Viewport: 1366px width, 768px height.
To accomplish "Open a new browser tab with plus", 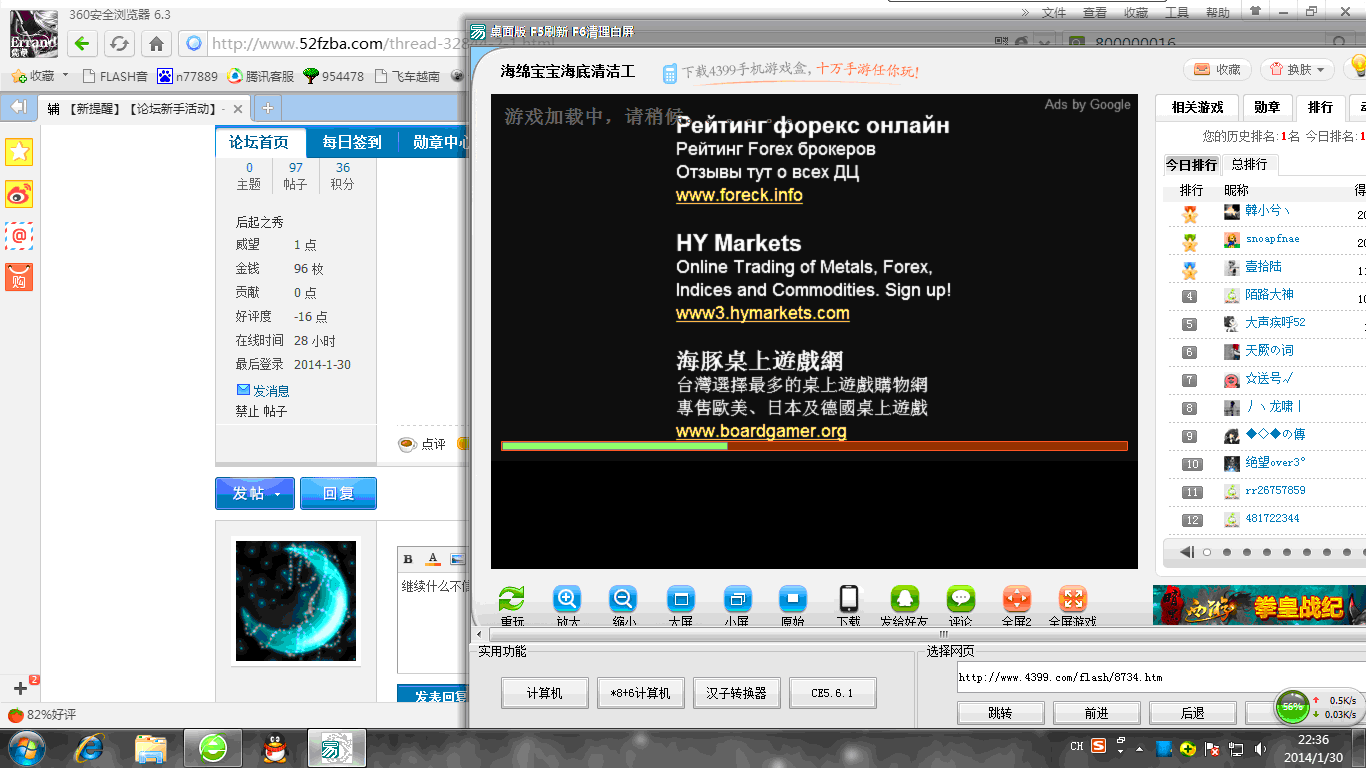I will [x=267, y=108].
